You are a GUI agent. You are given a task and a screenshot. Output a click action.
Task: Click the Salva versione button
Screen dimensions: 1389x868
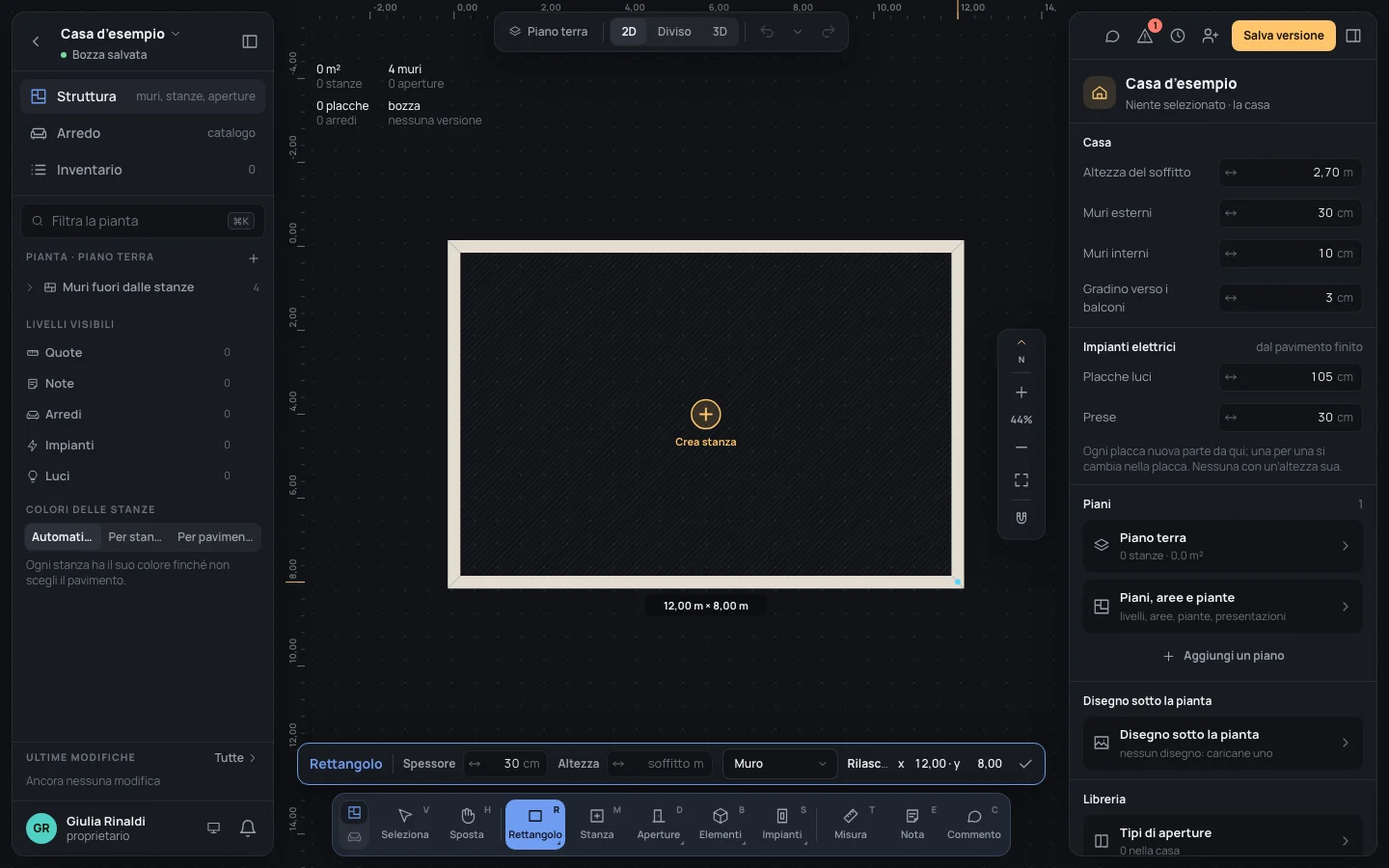(1284, 36)
